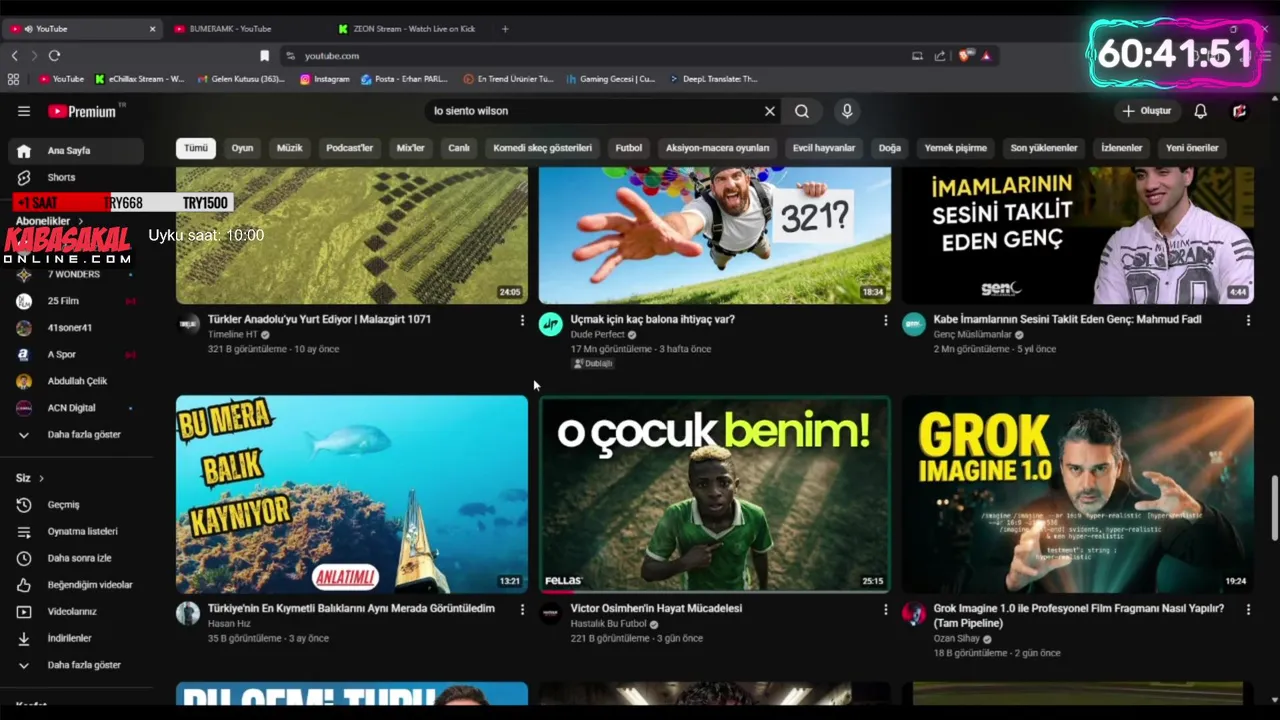Reload the page with refresh icon
The width and height of the screenshot is (1280, 720).
point(54,56)
